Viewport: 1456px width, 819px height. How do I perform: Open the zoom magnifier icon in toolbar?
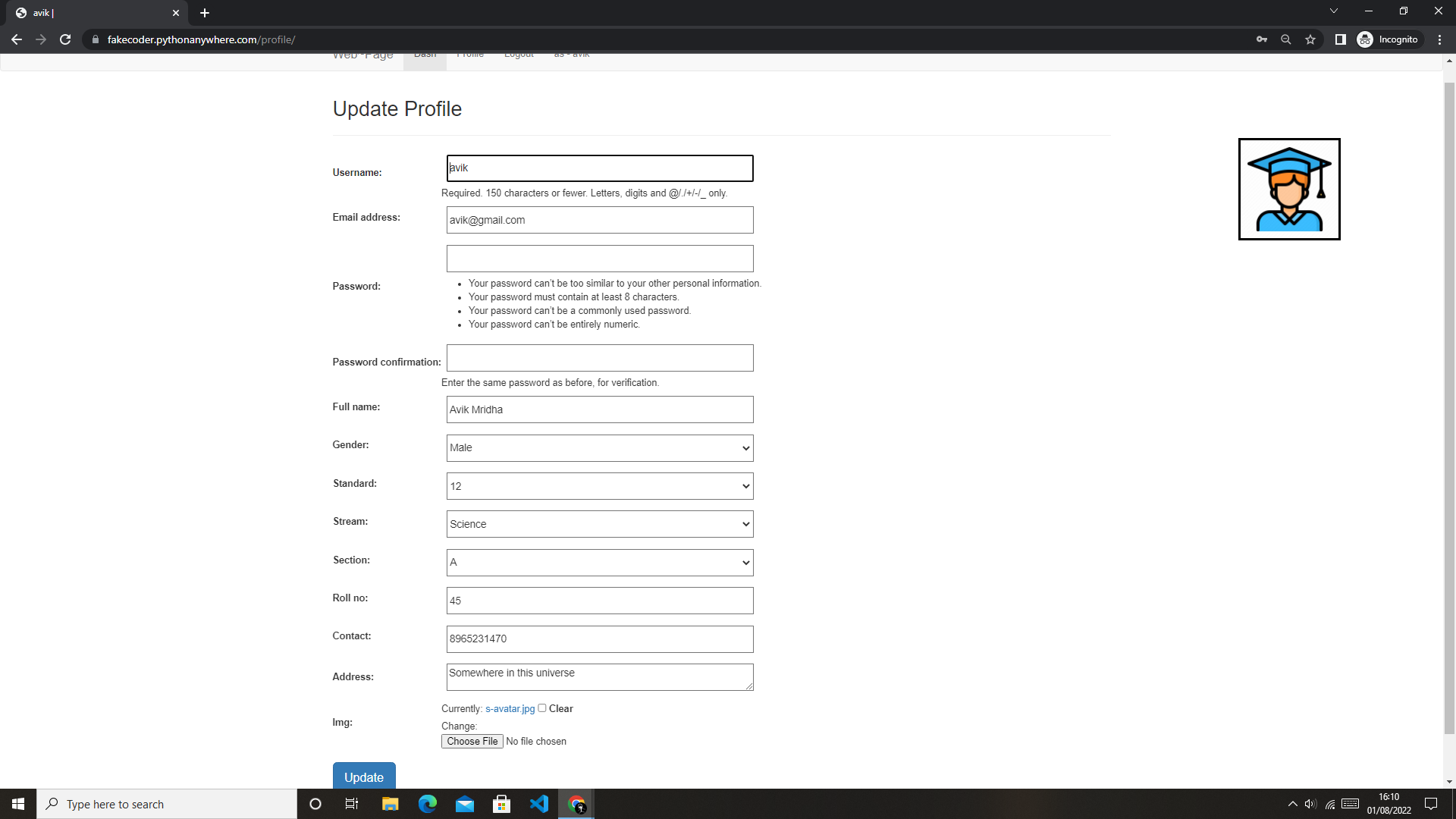(1285, 39)
